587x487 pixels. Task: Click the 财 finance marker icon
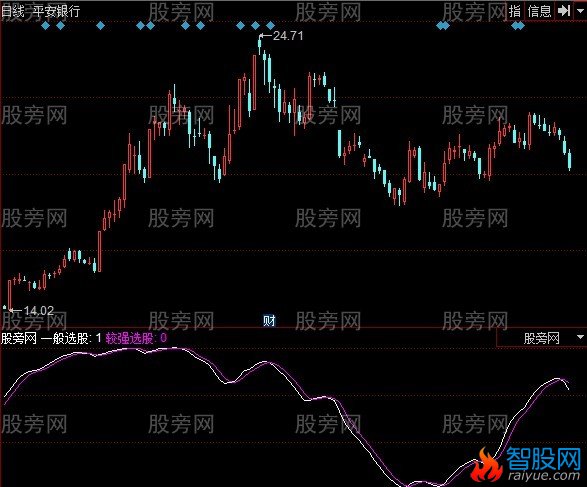coord(269,321)
